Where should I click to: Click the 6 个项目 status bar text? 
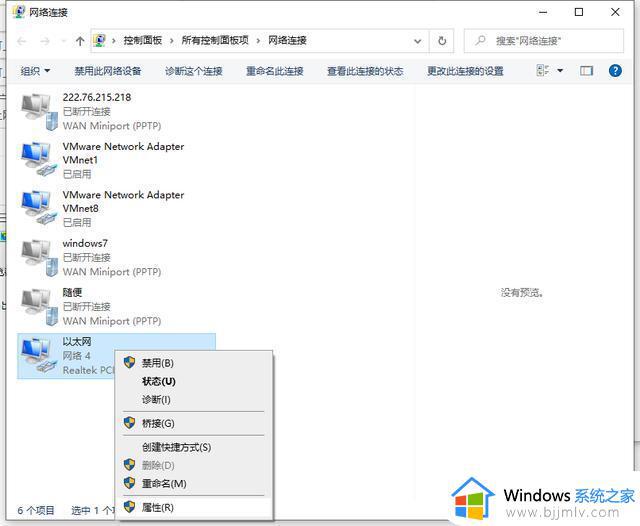(36, 510)
